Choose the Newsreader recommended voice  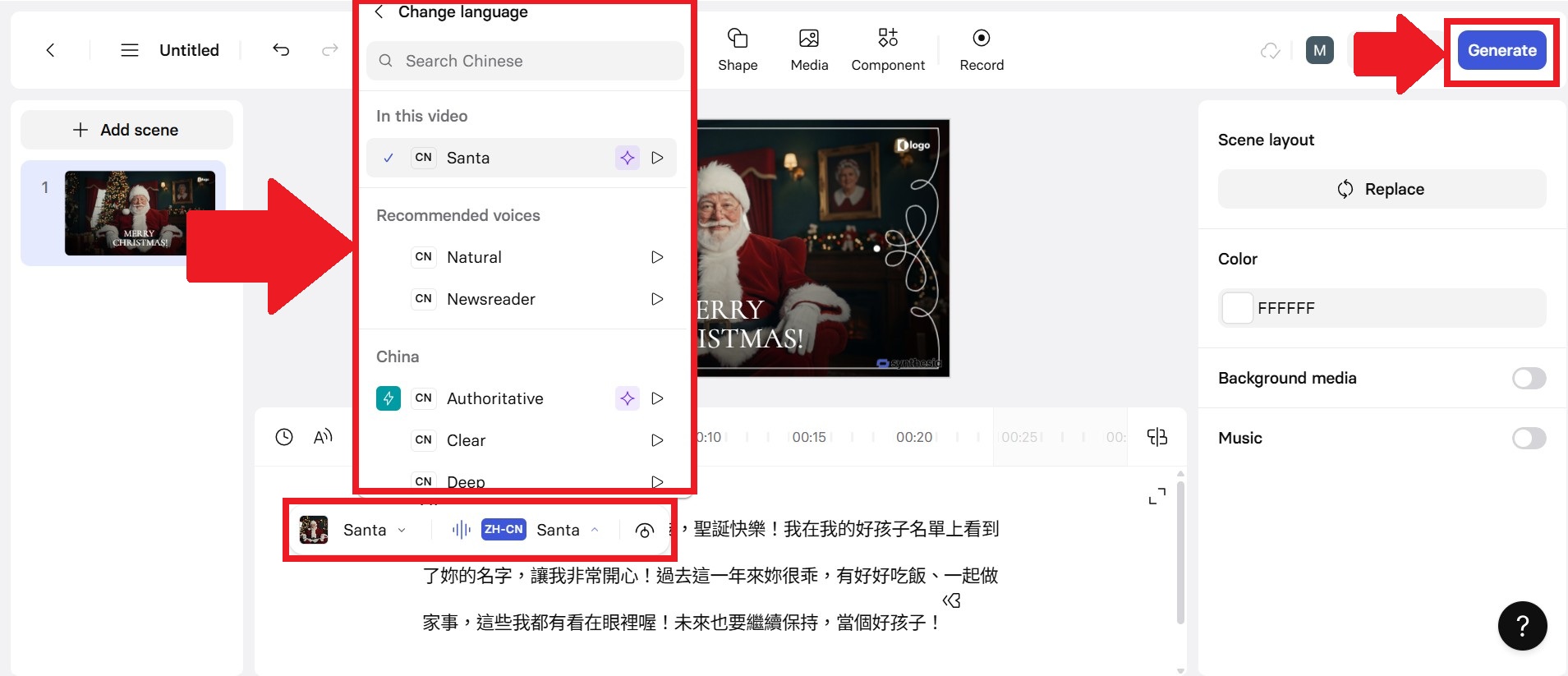[x=522, y=299]
